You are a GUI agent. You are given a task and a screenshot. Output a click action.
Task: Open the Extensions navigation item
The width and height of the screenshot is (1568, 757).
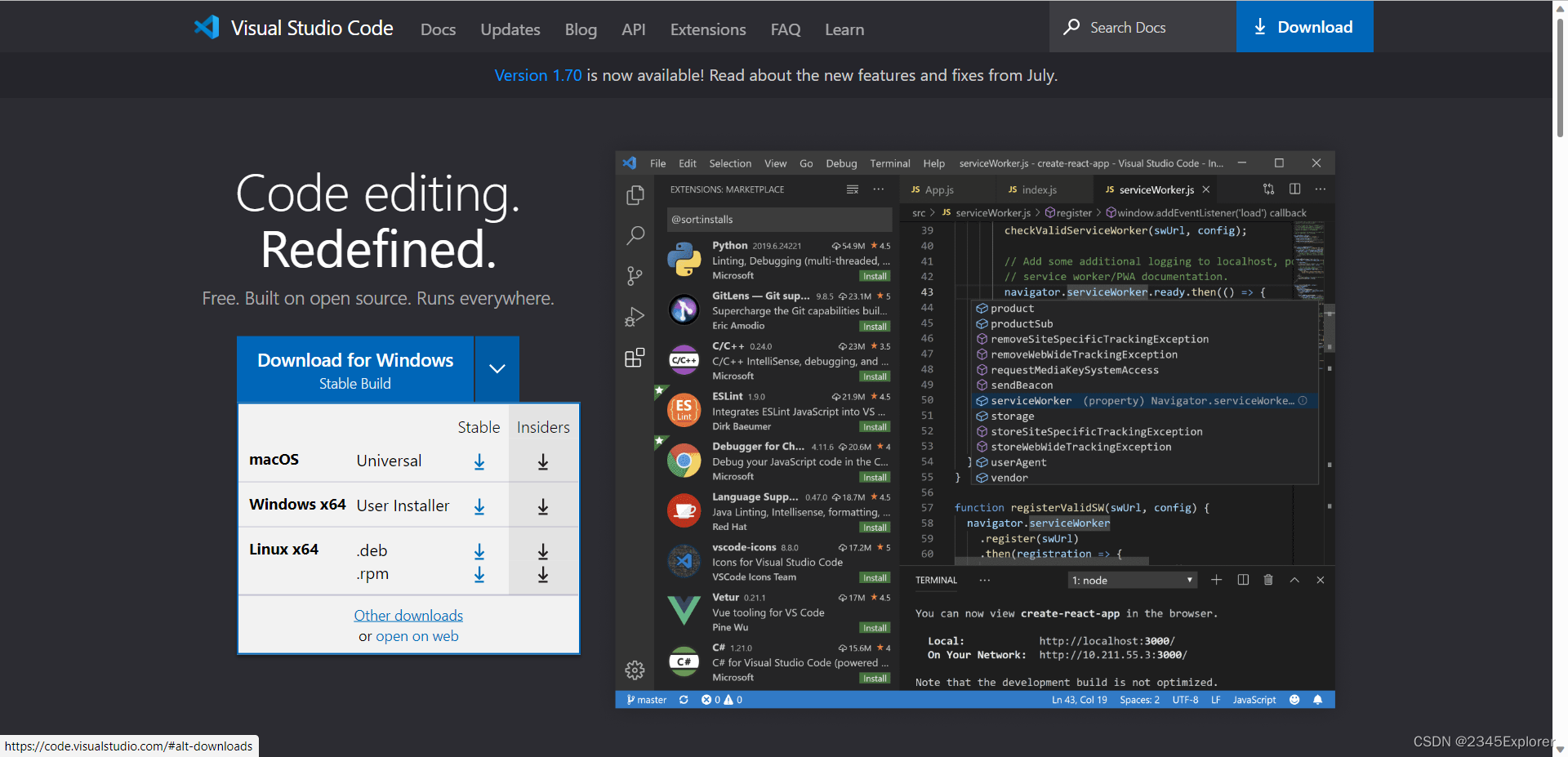(x=708, y=29)
